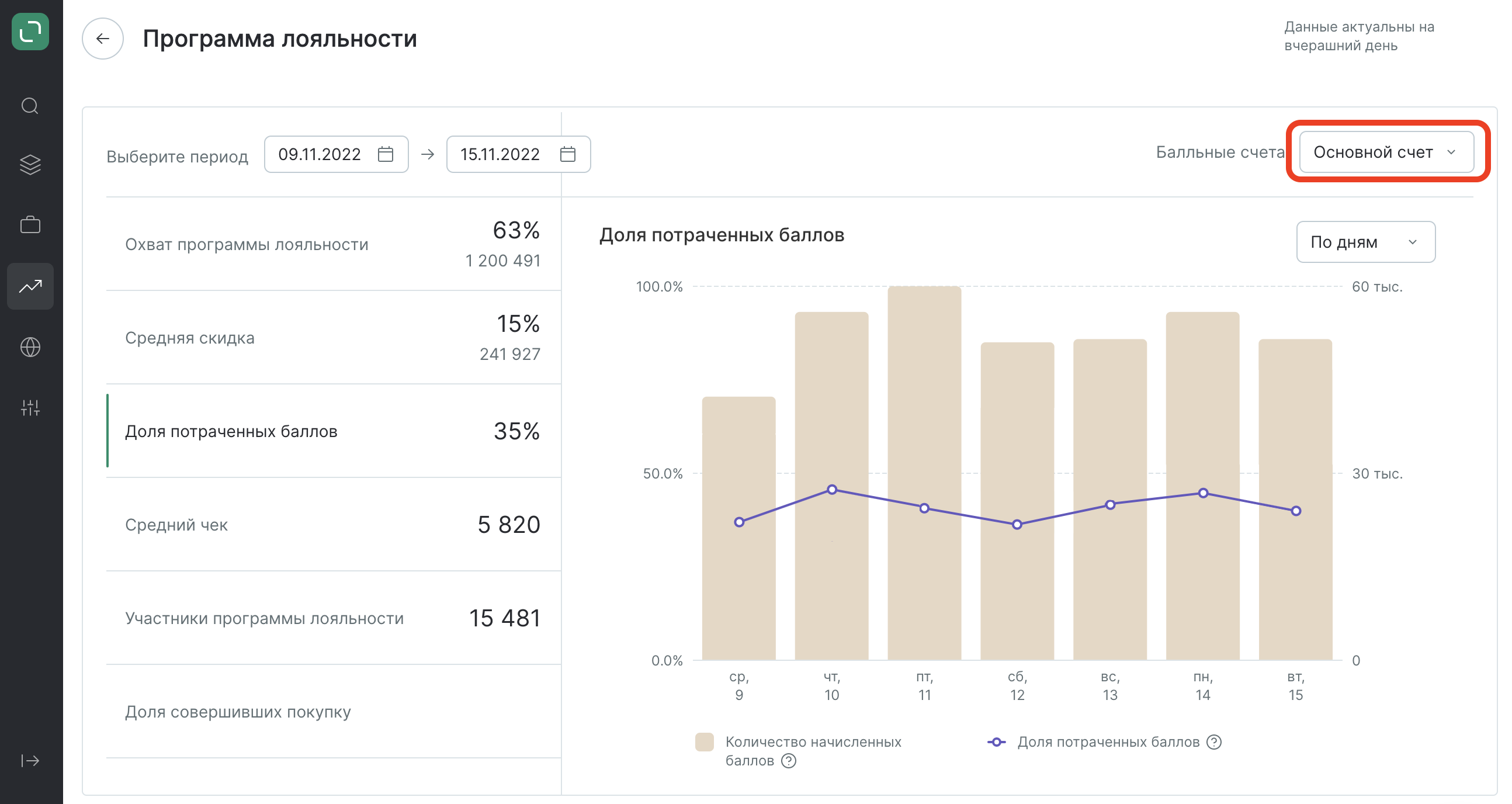Click the bar for пт, 11
This screenshot has height=804, width=1512.
pos(924,473)
